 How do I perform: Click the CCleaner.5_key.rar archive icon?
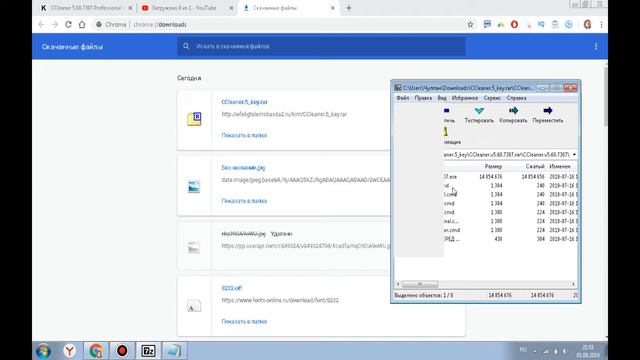point(194,119)
